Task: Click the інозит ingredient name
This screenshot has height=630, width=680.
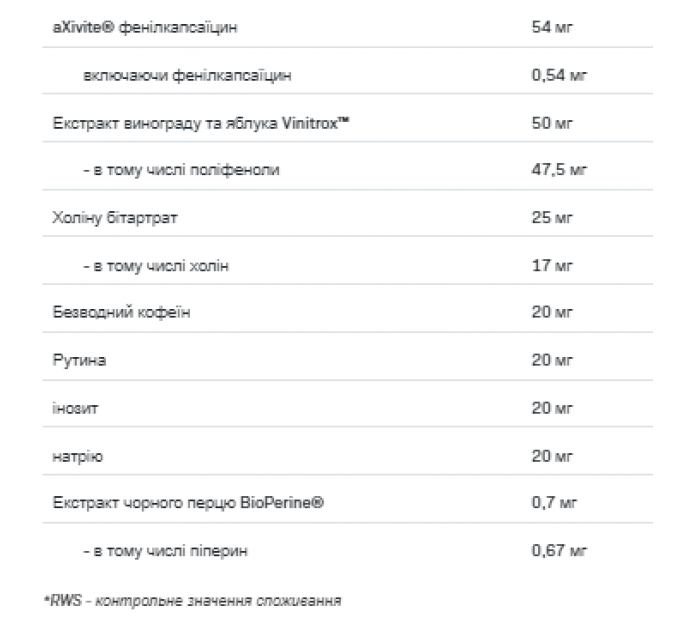Action: tap(75, 408)
